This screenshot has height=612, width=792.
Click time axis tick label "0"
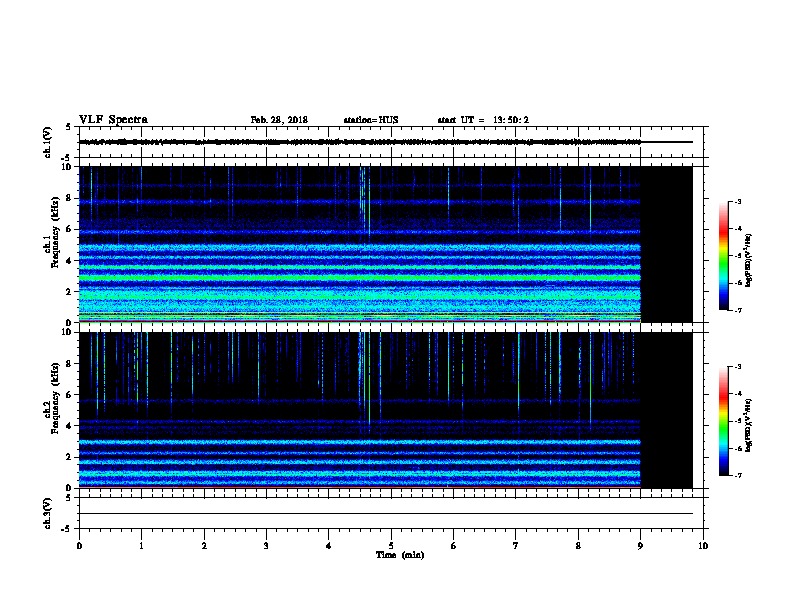click(79, 546)
